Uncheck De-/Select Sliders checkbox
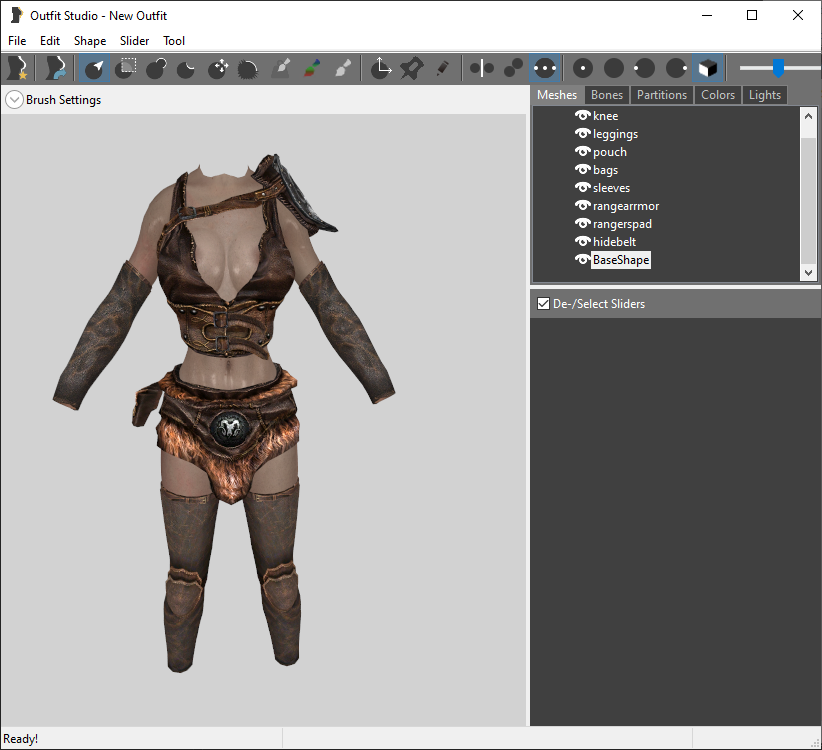The width and height of the screenshot is (822, 750). pyautogui.click(x=543, y=303)
